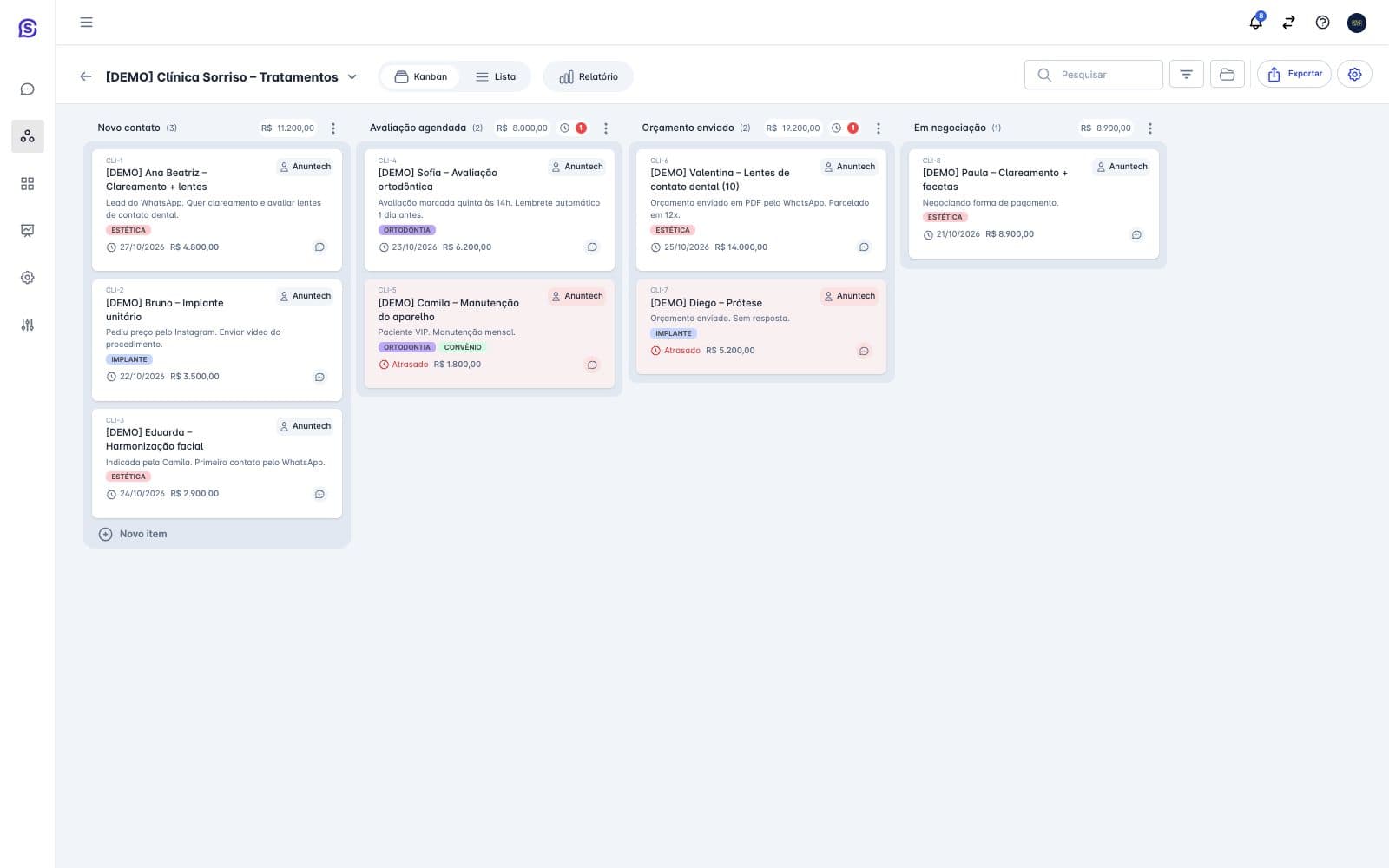
Task: Click the swap arrows icon in top bar
Action: click(1289, 23)
